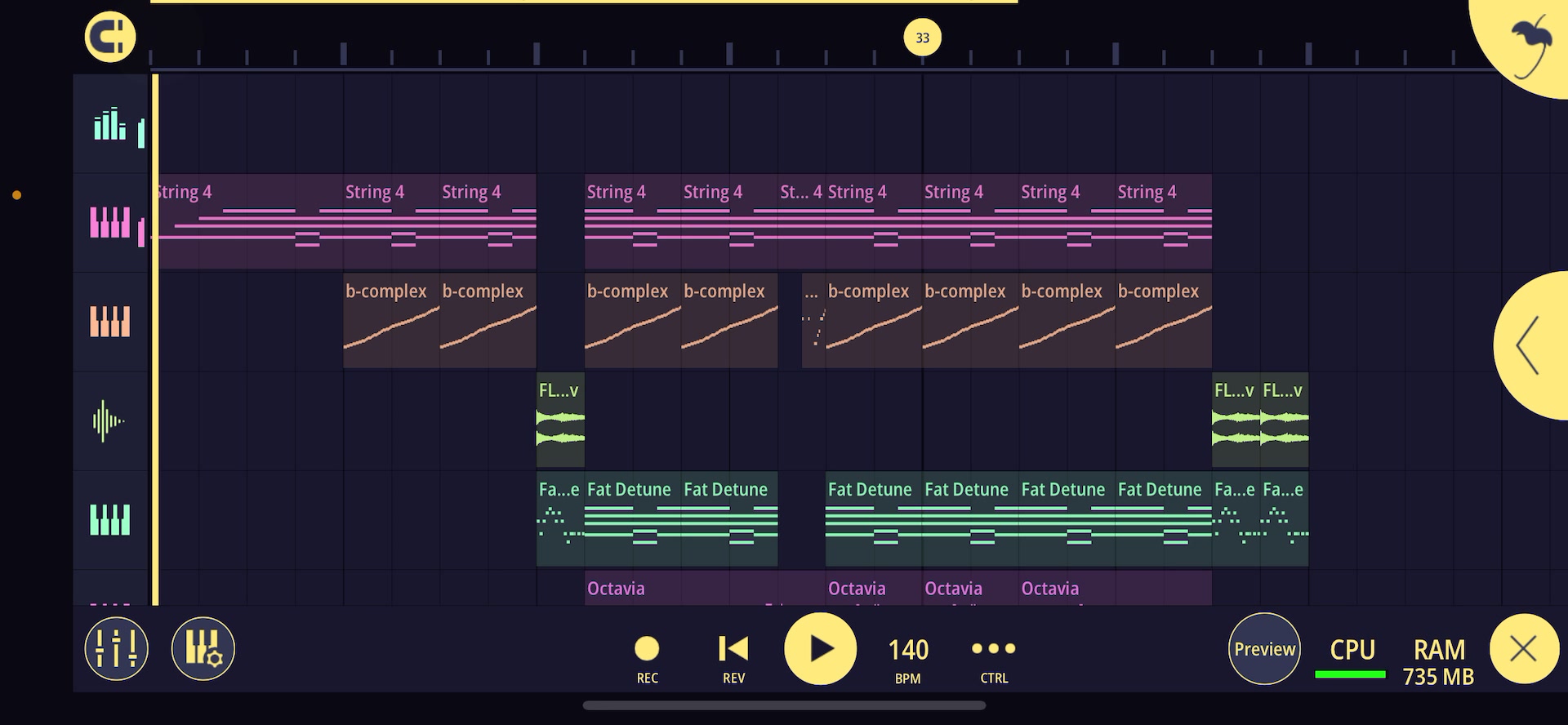The image size is (1568, 725).
Task: Select the green Fat Detune keyboard track icon
Action: click(110, 520)
